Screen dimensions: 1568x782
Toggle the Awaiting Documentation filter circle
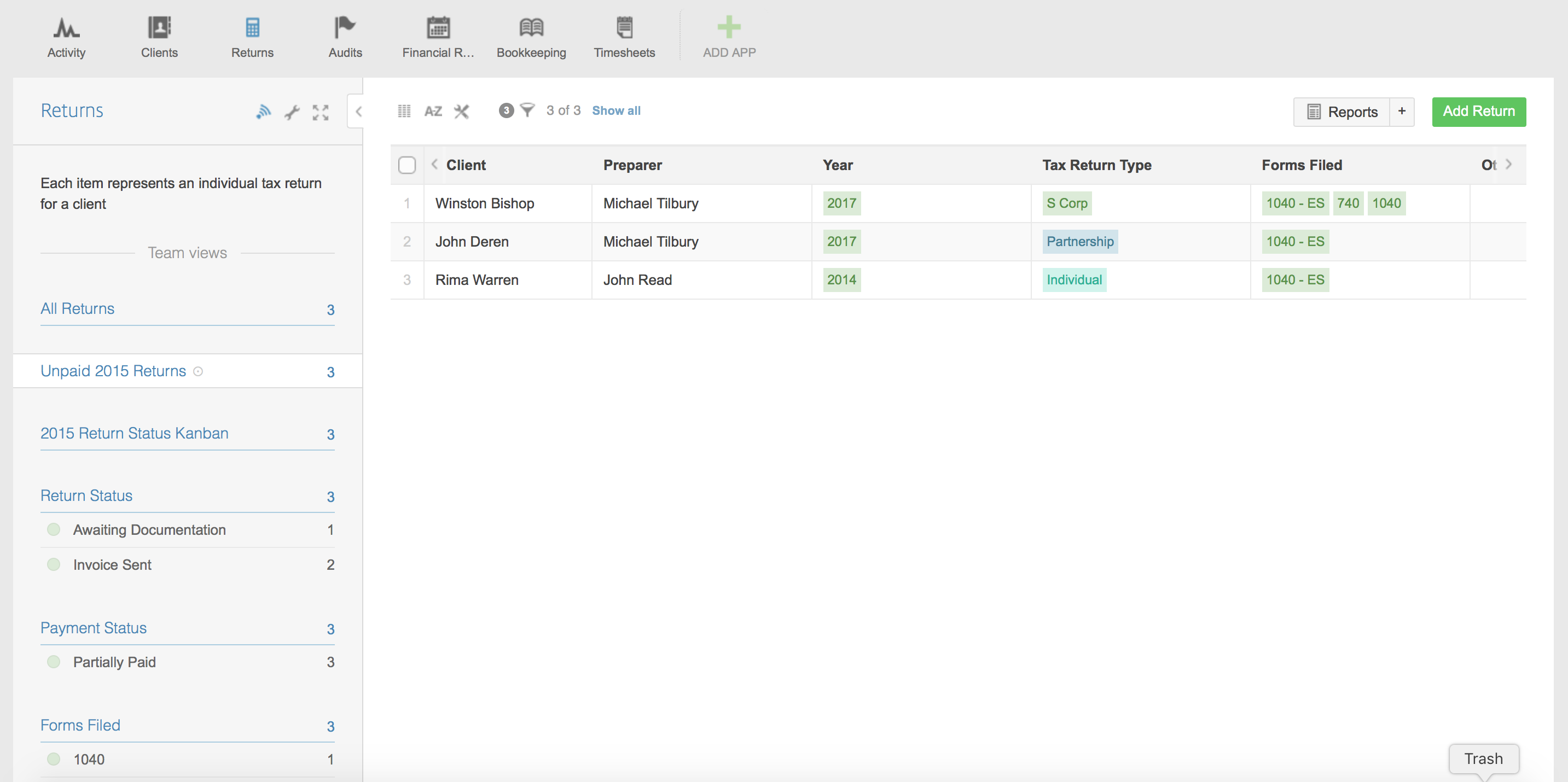(x=54, y=529)
